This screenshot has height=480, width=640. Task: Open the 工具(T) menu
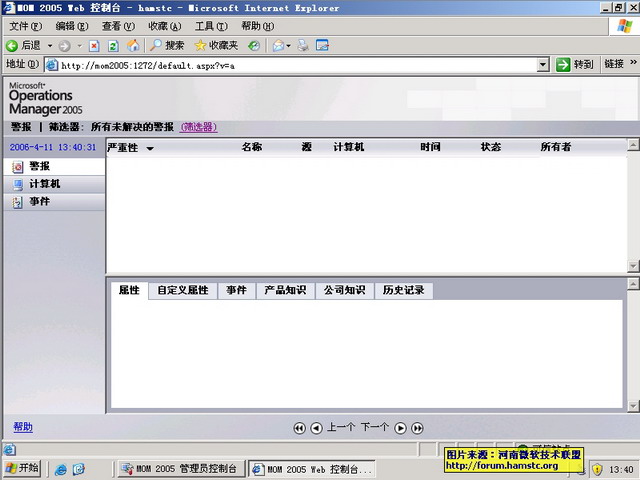point(210,26)
